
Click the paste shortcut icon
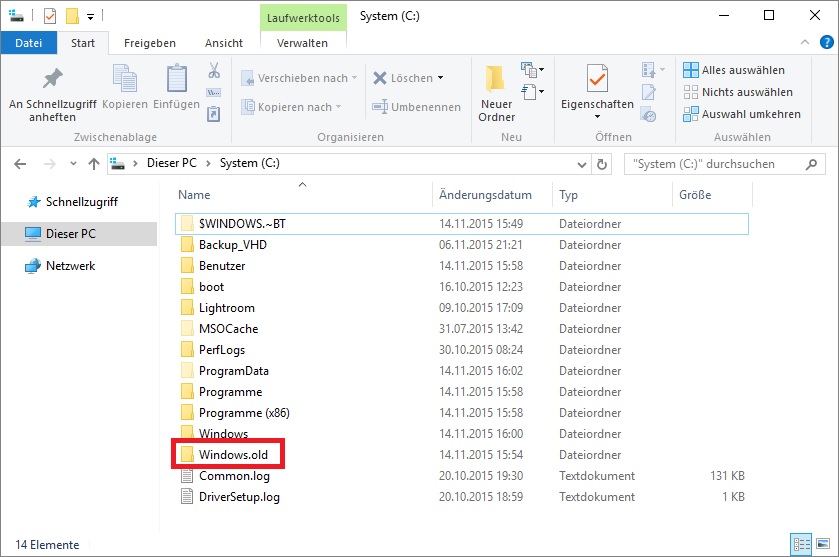pyautogui.click(x=214, y=114)
